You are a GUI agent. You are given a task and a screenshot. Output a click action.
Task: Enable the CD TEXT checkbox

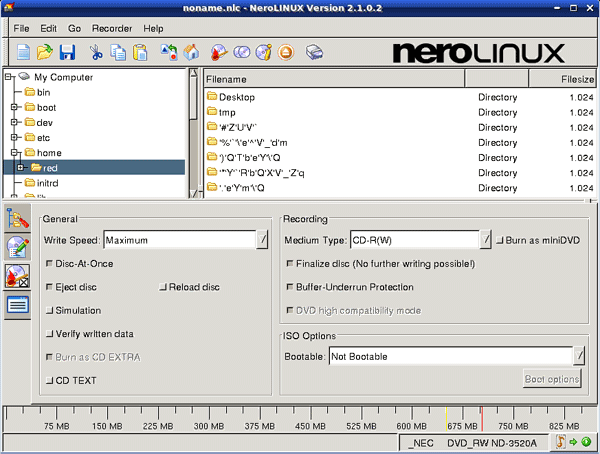(x=49, y=380)
